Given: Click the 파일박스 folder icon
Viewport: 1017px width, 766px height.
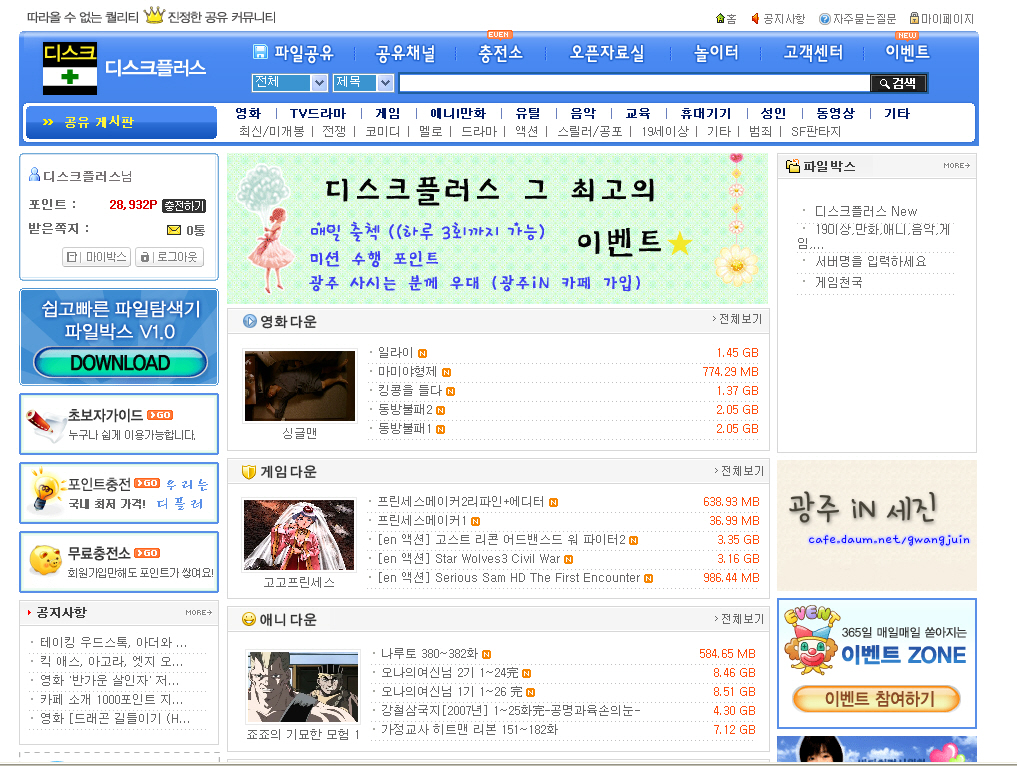Looking at the screenshot, I should (x=793, y=166).
